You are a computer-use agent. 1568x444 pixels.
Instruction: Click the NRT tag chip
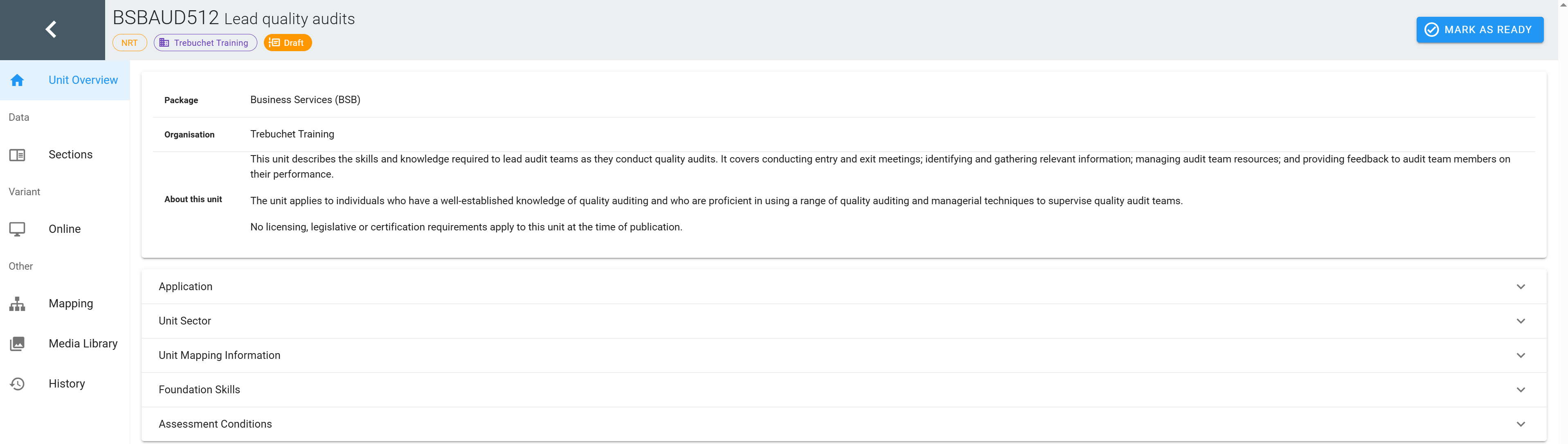[129, 43]
